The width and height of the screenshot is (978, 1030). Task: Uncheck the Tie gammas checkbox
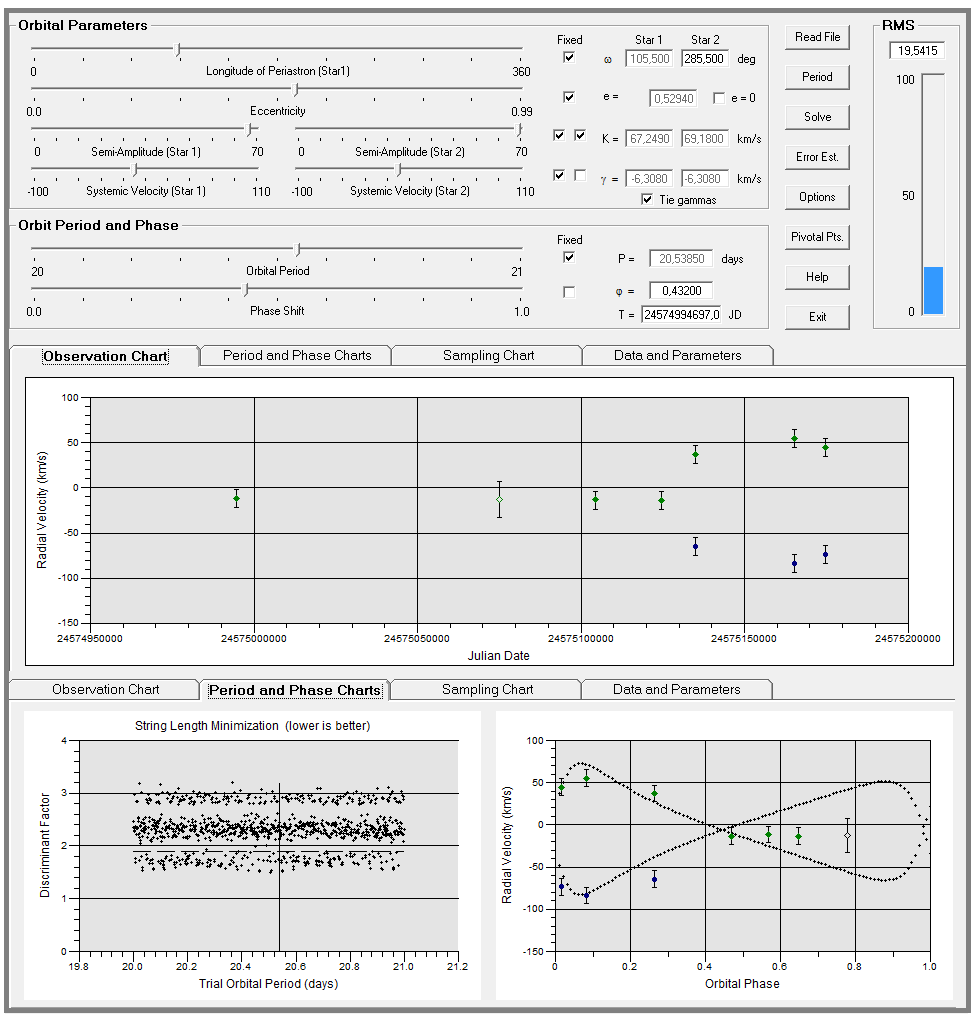[x=648, y=199]
